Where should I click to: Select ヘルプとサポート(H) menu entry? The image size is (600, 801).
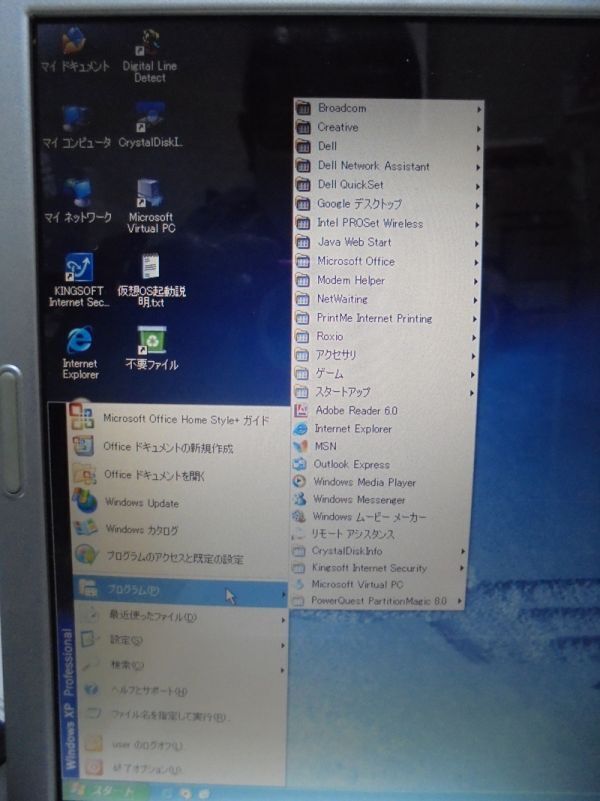point(181,691)
